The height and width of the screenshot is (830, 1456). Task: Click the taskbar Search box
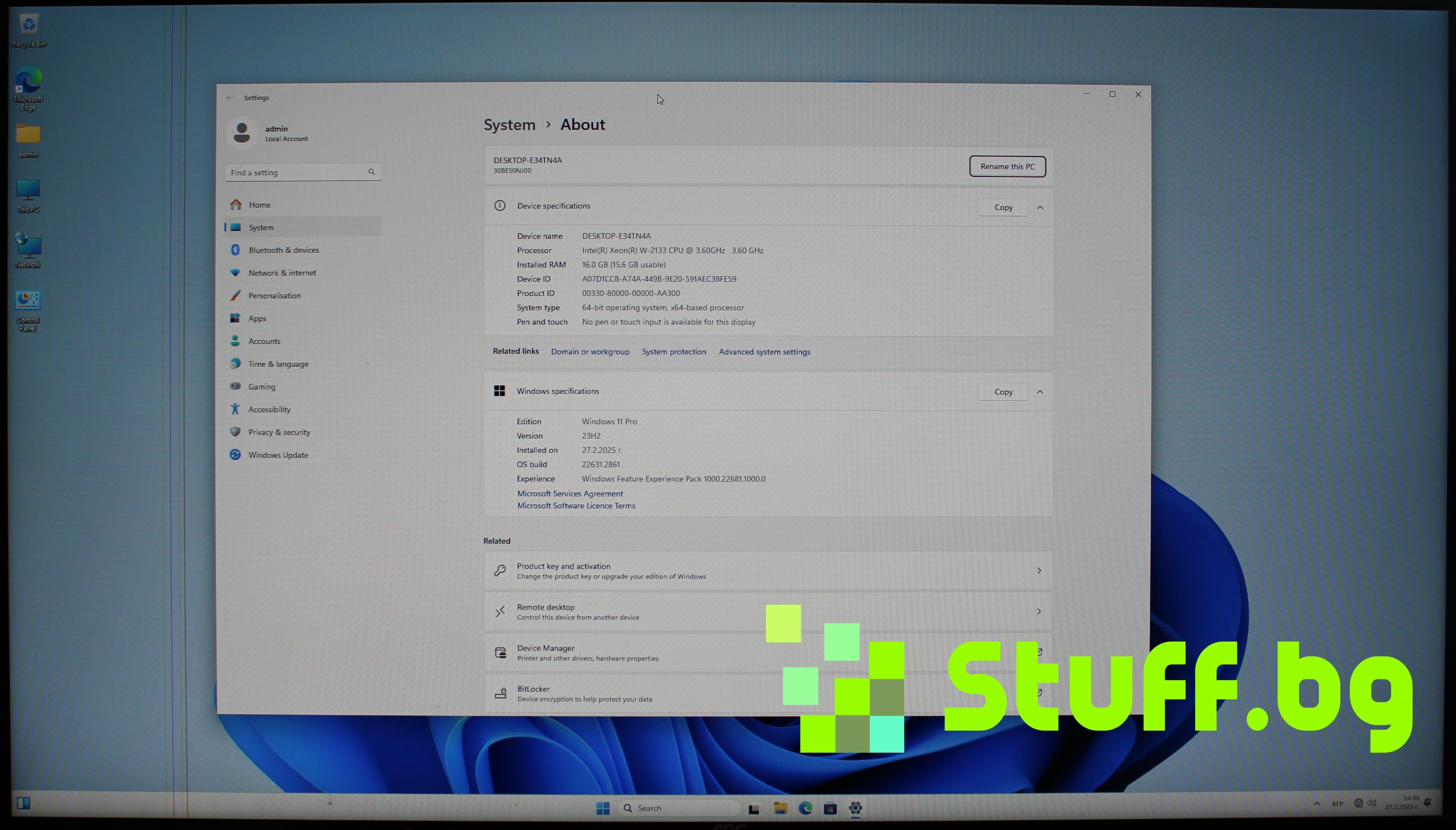coord(679,808)
